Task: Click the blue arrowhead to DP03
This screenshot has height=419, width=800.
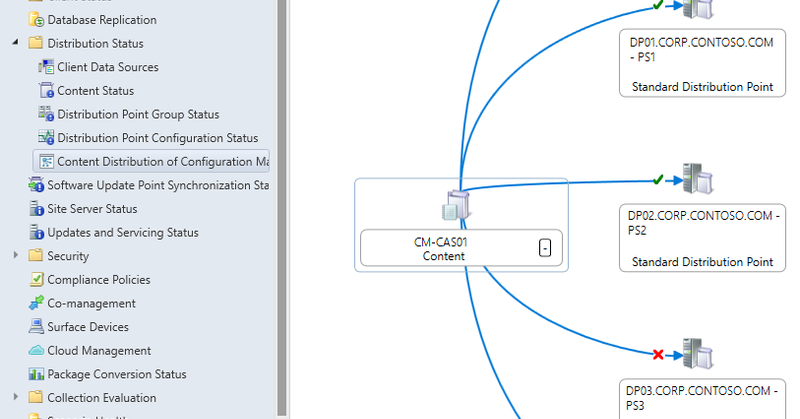Action: 677,355
